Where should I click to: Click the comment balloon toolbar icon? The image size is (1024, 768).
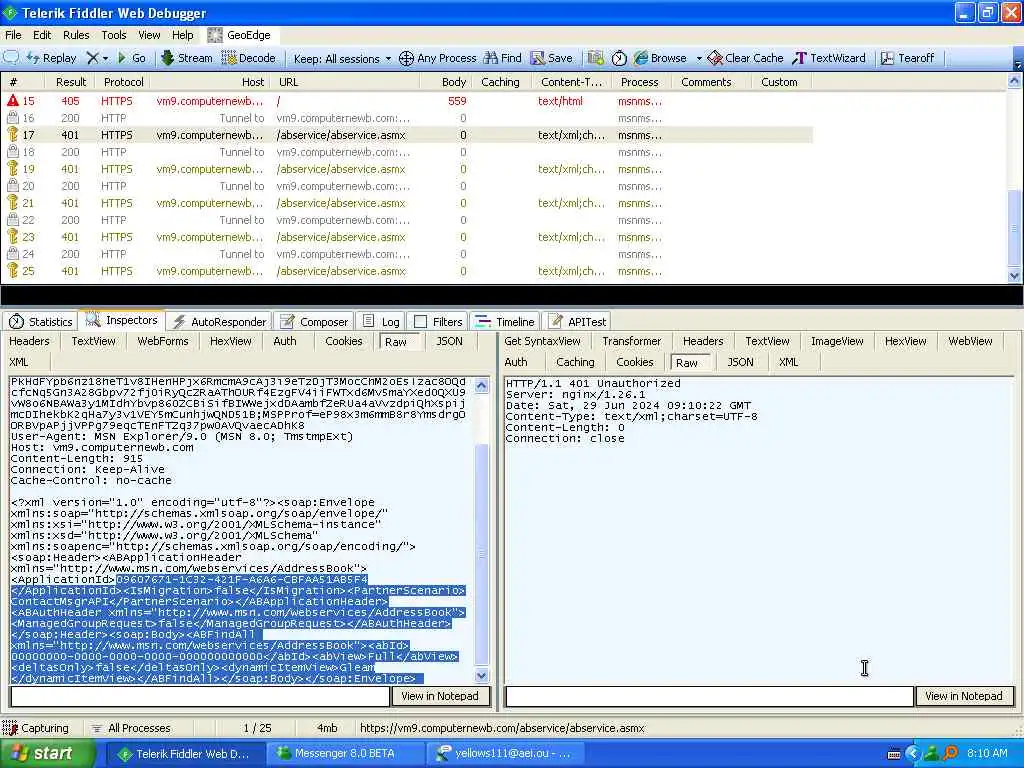[11, 57]
